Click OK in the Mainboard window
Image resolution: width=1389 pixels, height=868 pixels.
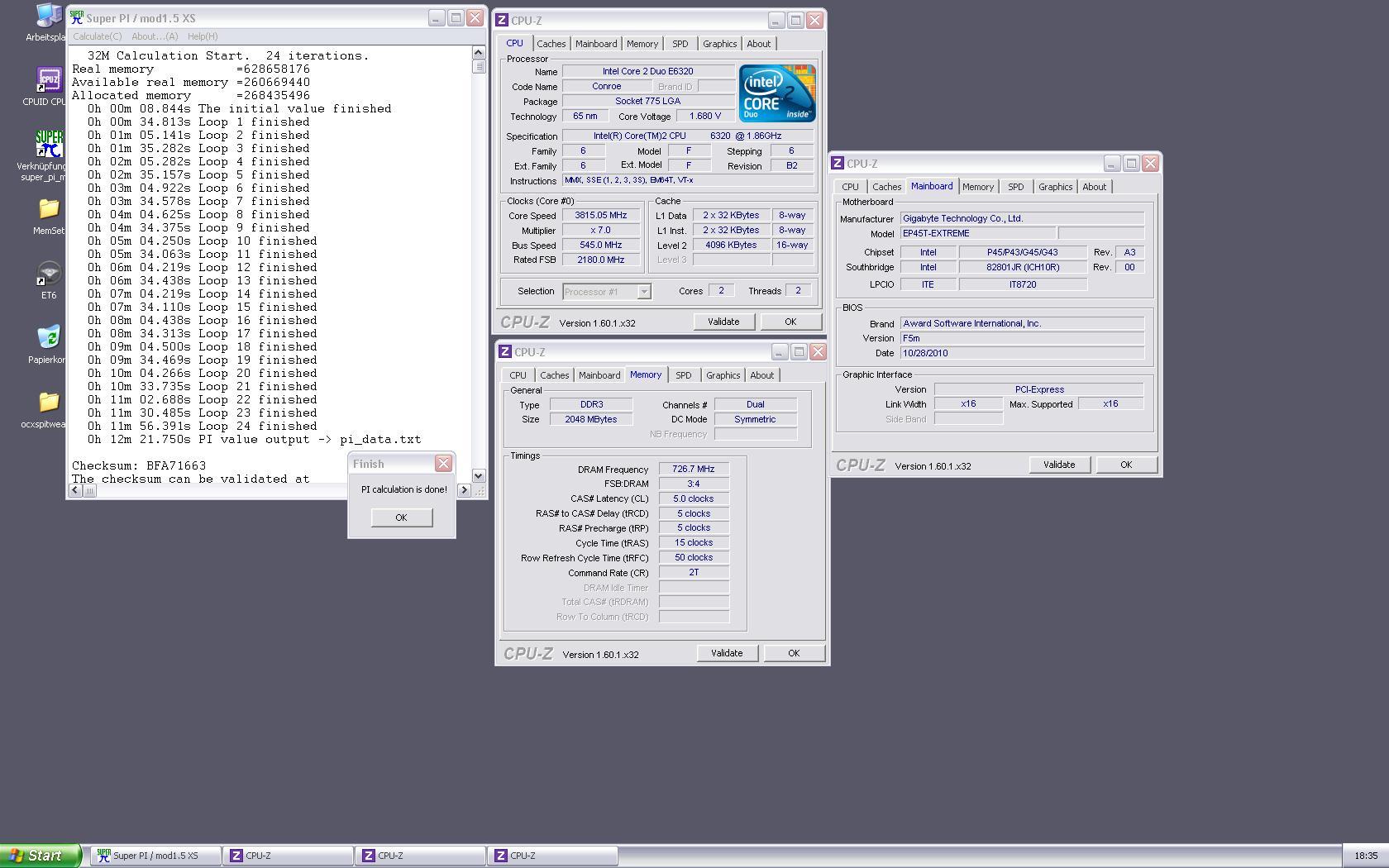pos(1126,465)
